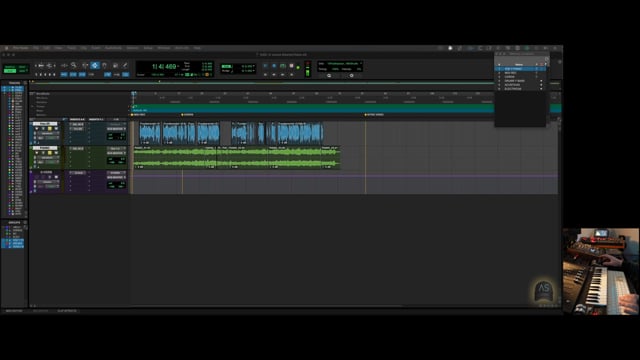Adjust the green master level meter in the transport
Image resolution: width=640 pixels, height=360 pixels.
308,73
